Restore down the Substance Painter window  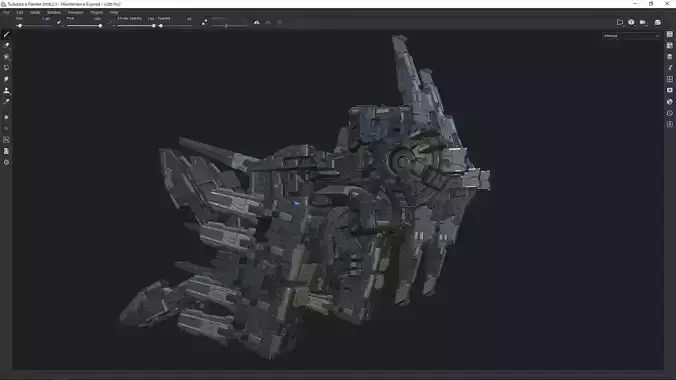point(651,4)
